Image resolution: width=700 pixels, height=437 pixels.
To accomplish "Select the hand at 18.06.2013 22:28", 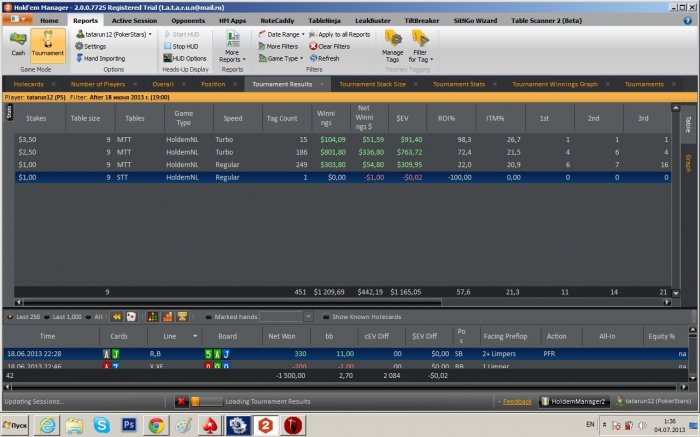I will [346, 354].
